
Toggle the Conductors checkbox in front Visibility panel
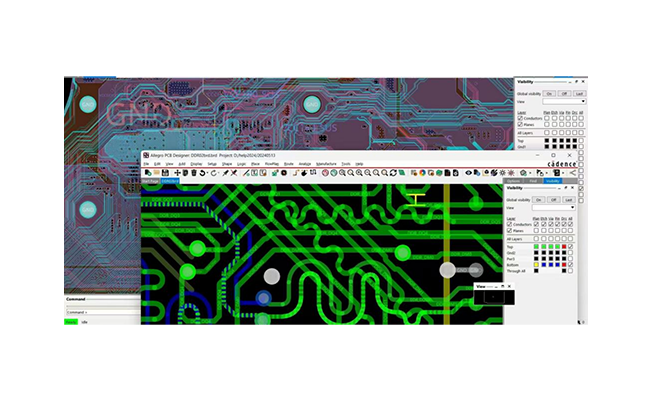coord(509,225)
